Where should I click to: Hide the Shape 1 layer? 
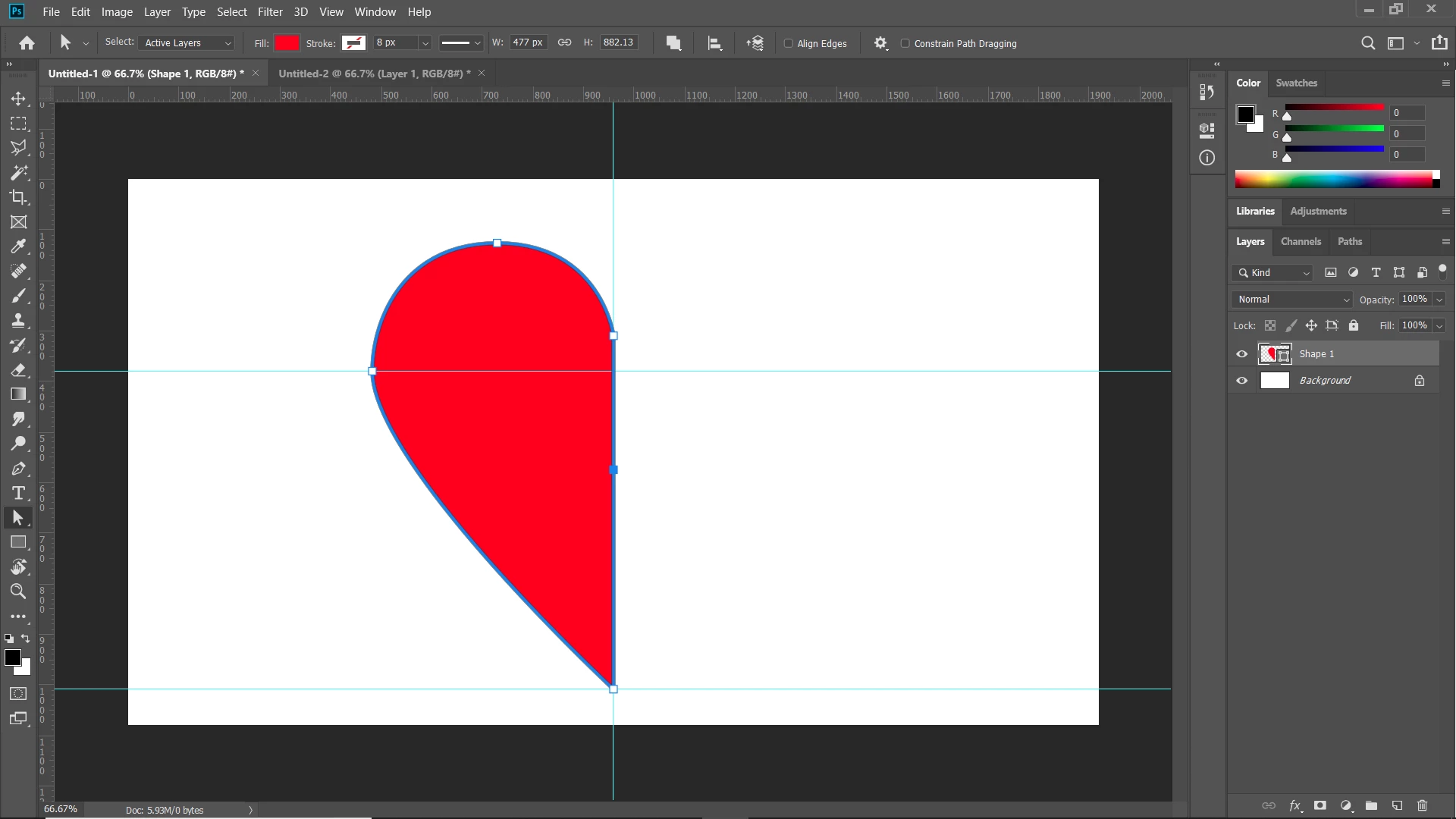(x=1241, y=354)
